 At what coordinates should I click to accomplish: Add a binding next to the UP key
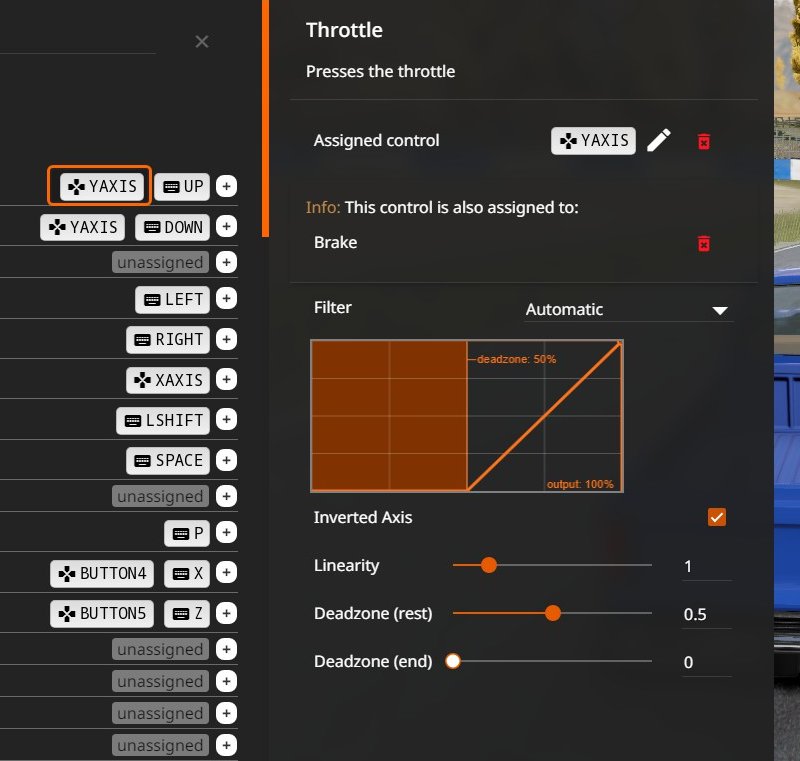pyautogui.click(x=227, y=187)
